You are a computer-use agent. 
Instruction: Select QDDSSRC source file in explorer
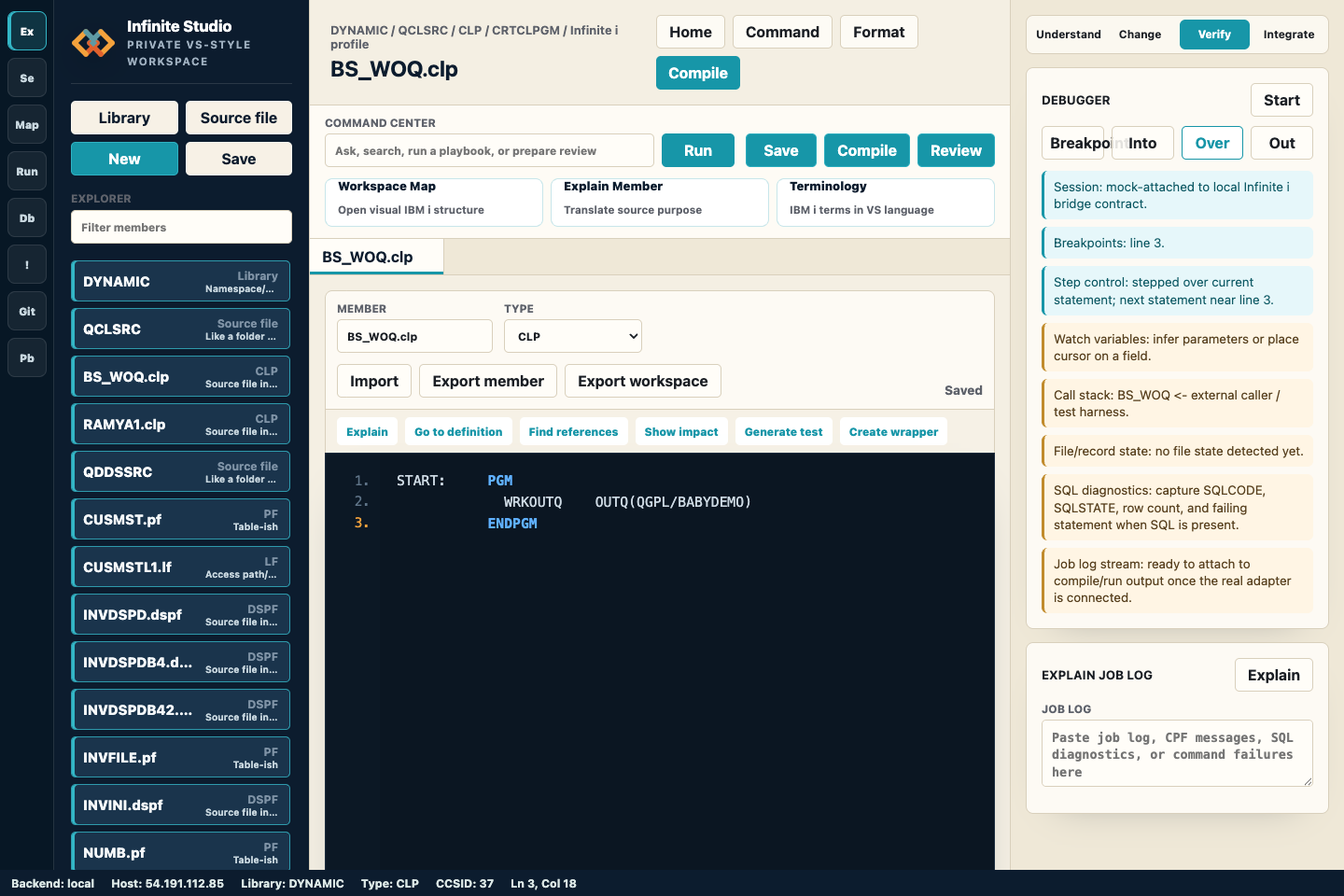(181, 471)
